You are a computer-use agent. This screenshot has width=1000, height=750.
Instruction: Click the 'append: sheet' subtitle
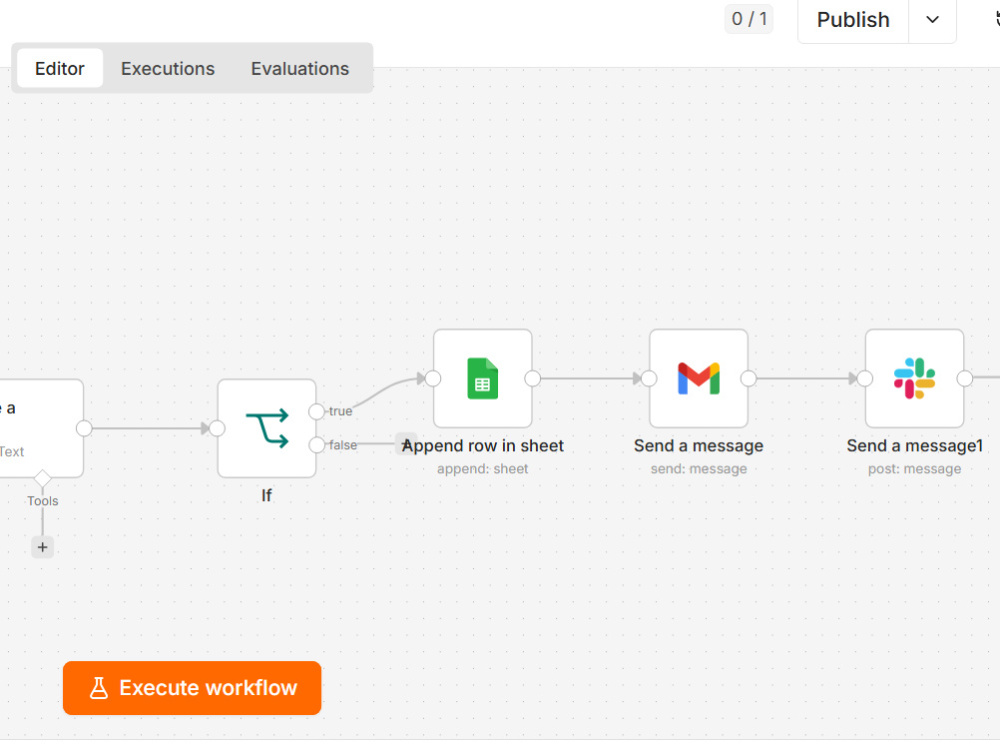pyautogui.click(x=483, y=469)
